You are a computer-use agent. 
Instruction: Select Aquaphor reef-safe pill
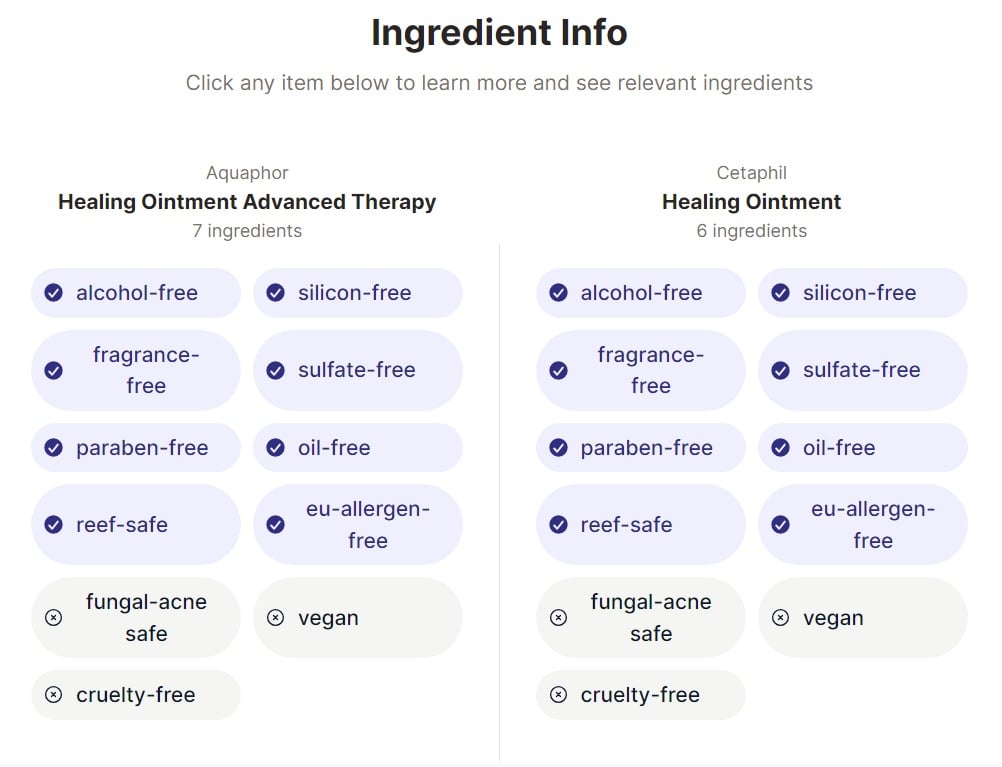pyautogui.click(x=136, y=524)
